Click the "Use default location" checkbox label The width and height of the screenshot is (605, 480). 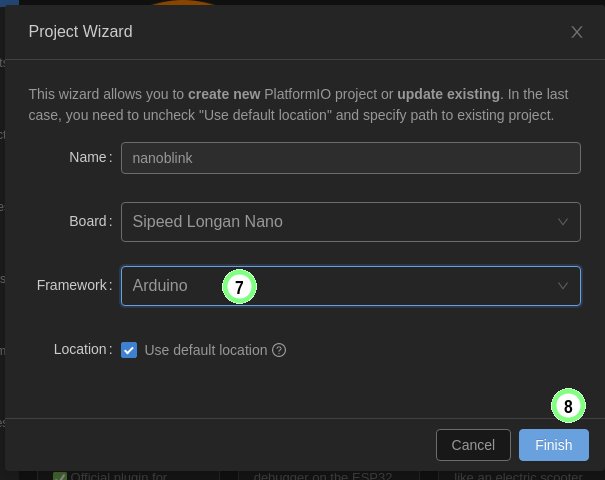point(206,350)
